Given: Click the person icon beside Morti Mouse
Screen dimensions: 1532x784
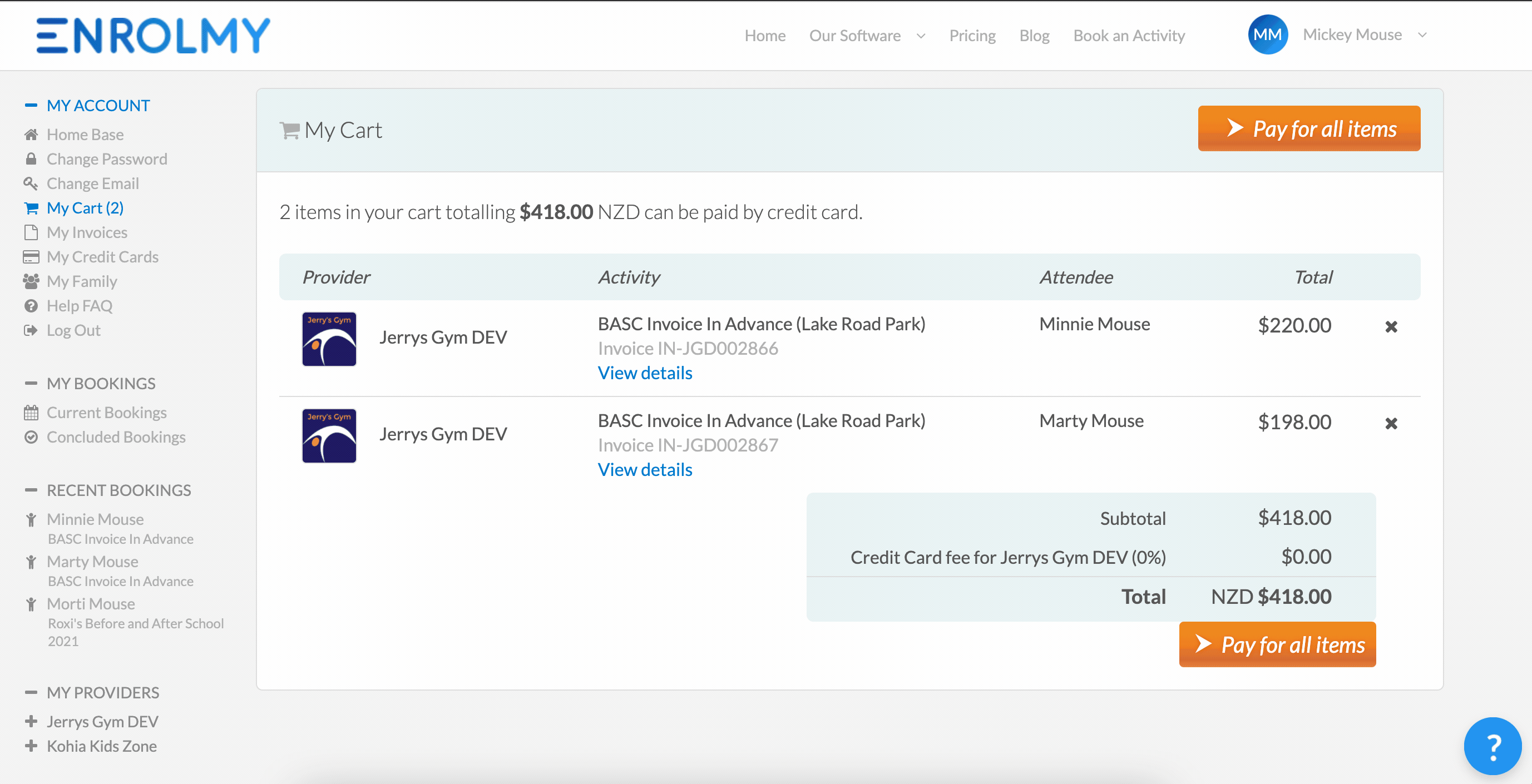Looking at the screenshot, I should click(x=31, y=604).
